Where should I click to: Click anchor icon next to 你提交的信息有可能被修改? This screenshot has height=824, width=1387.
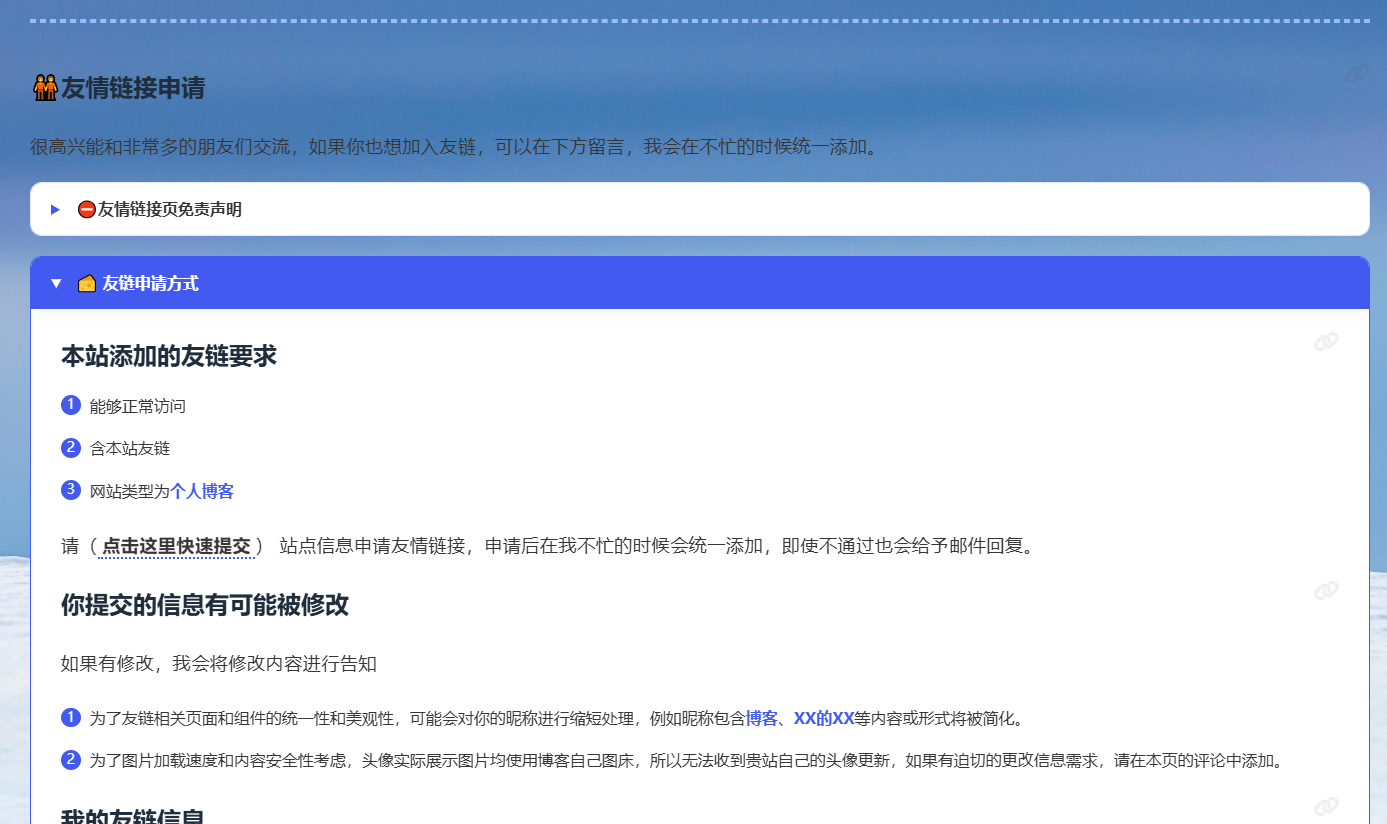point(1326,591)
